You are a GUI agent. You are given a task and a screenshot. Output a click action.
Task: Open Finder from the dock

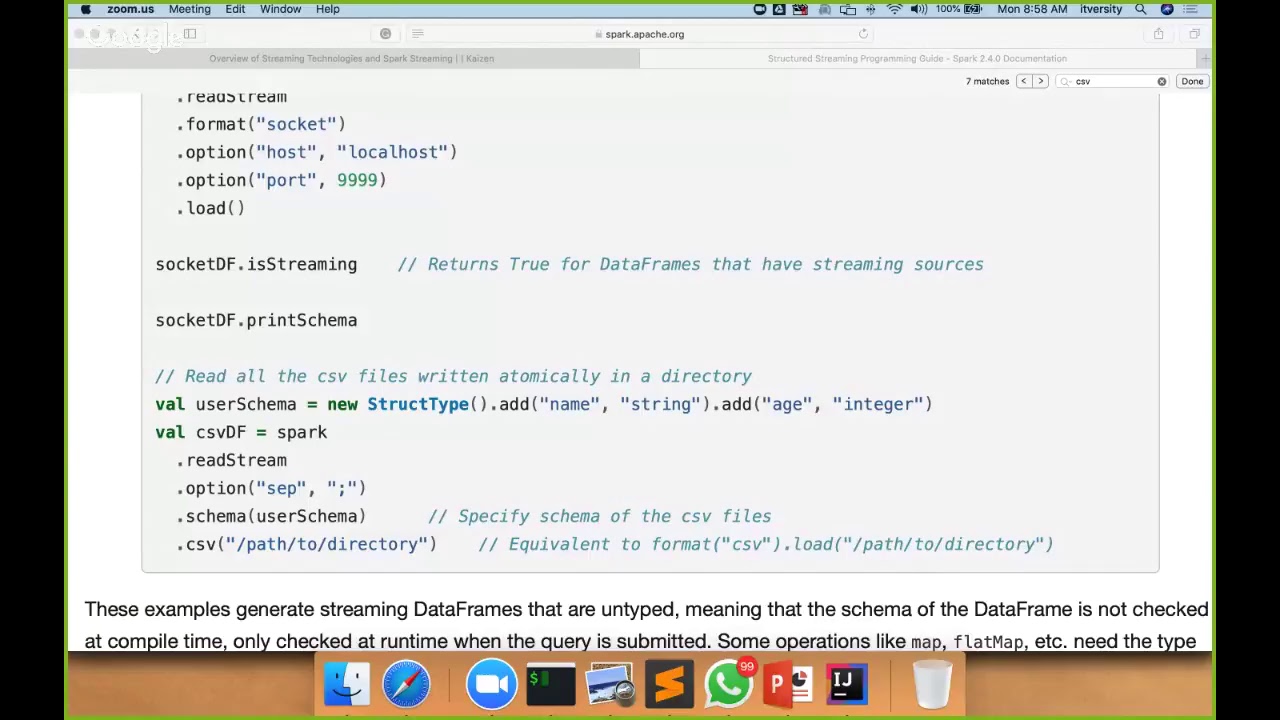click(x=347, y=685)
